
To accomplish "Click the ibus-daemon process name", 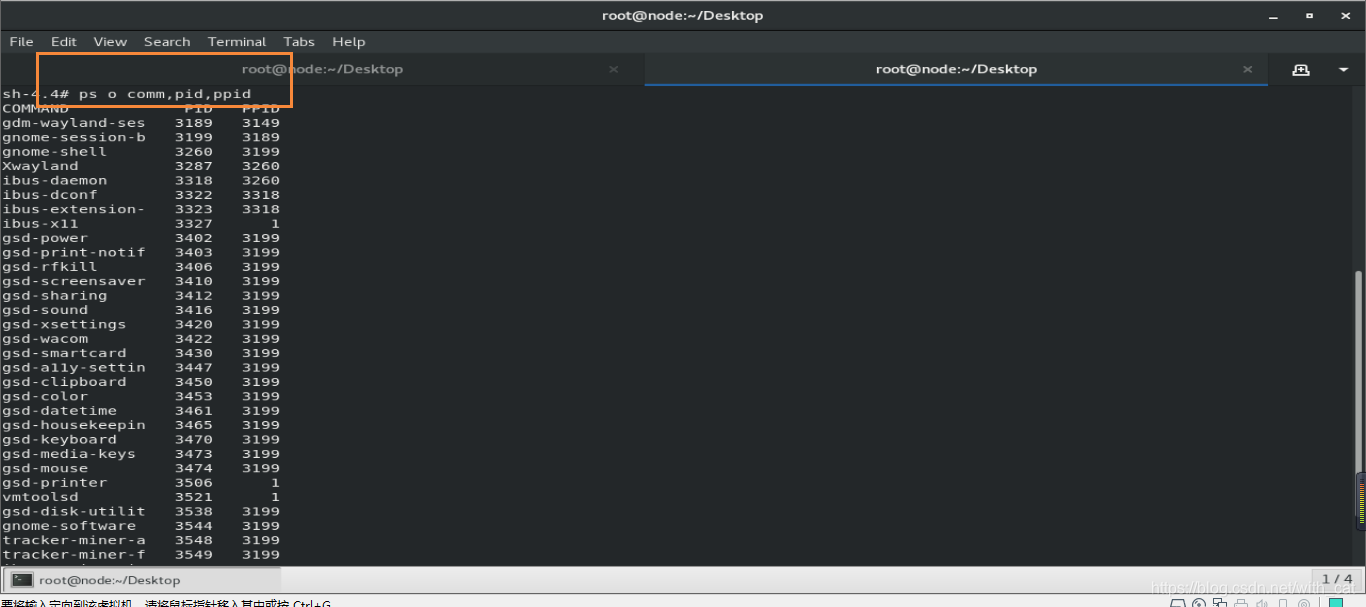I will pos(54,180).
